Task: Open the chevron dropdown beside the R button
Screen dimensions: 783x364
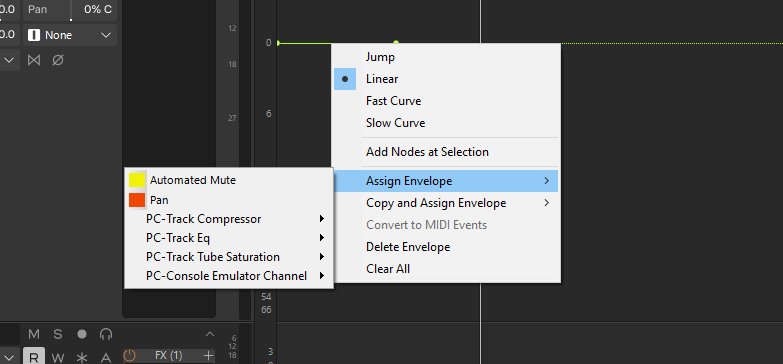Action: click(x=9, y=357)
